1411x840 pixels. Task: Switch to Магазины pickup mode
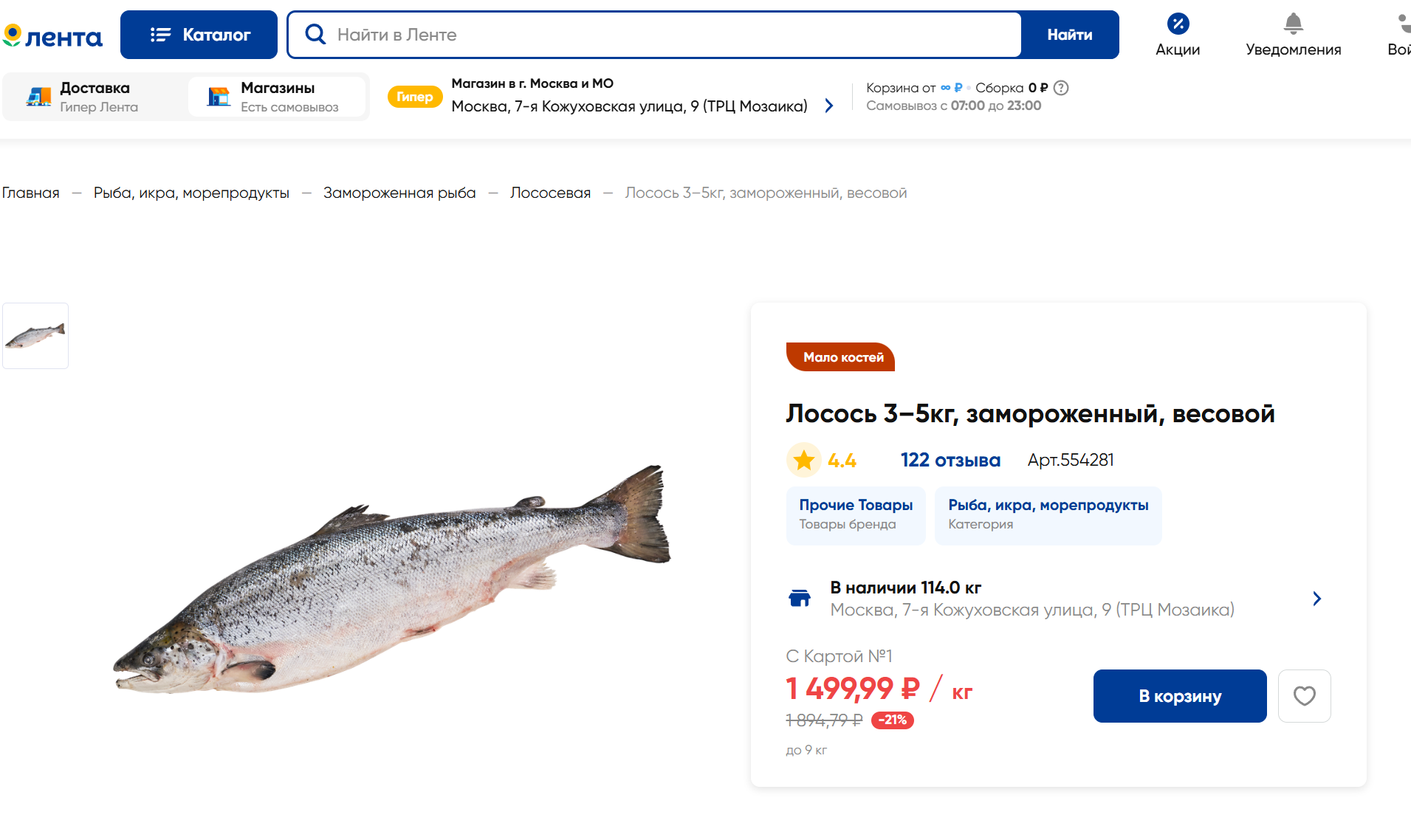tap(277, 97)
